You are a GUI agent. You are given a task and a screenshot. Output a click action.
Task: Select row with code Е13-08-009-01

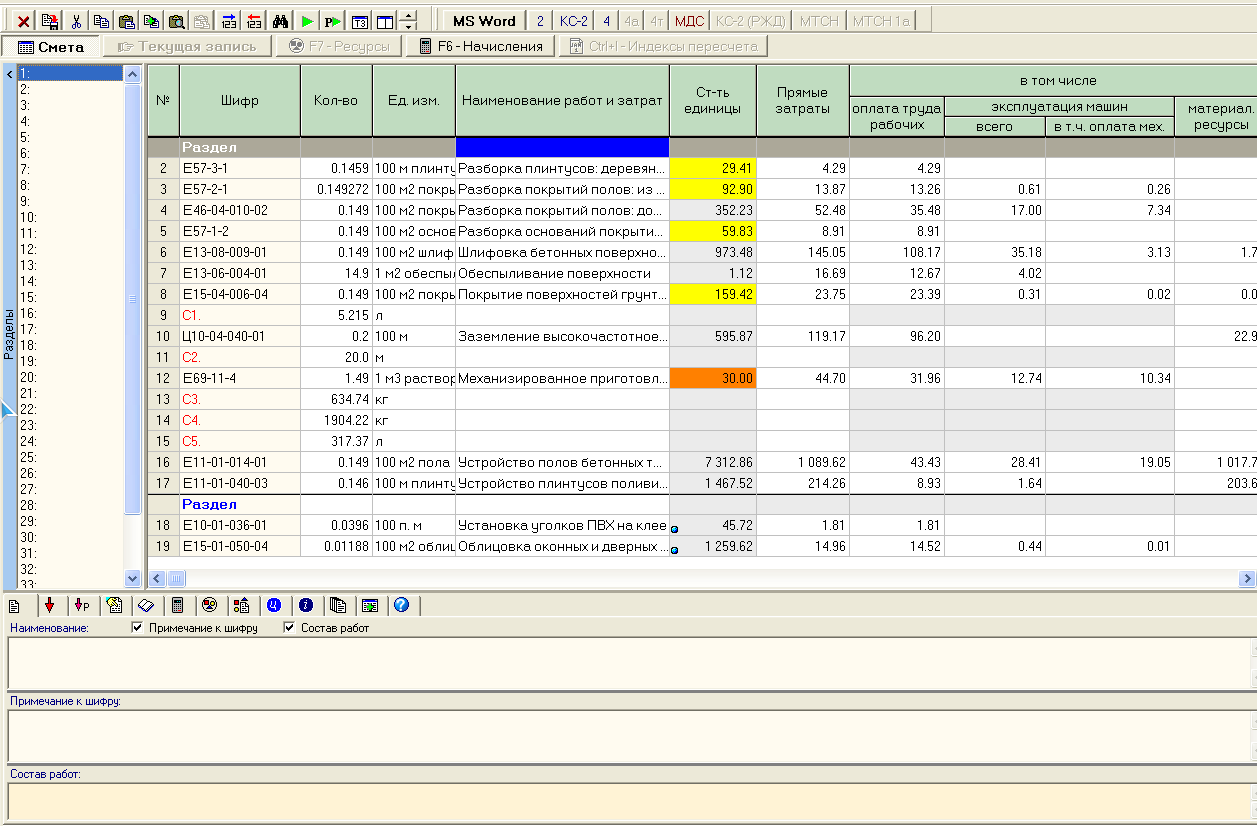240,252
